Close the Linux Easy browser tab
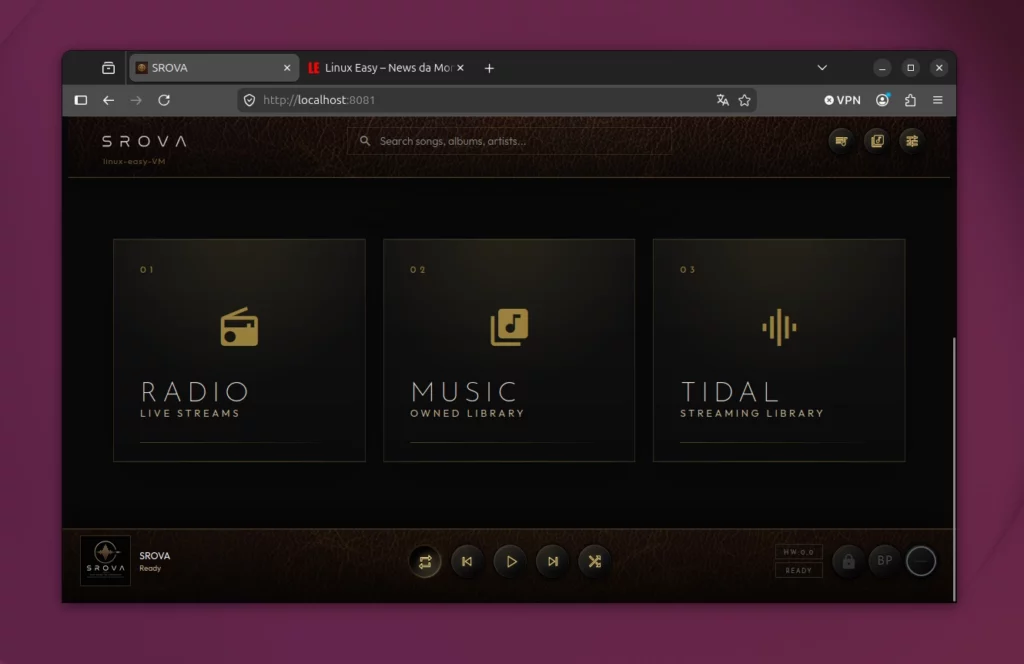 point(460,68)
